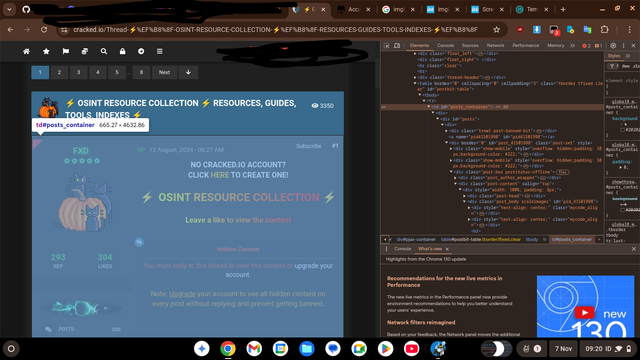This screenshot has width=640, height=360.
Task: Switch to DevTools Performance tab
Action: [526, 45]
